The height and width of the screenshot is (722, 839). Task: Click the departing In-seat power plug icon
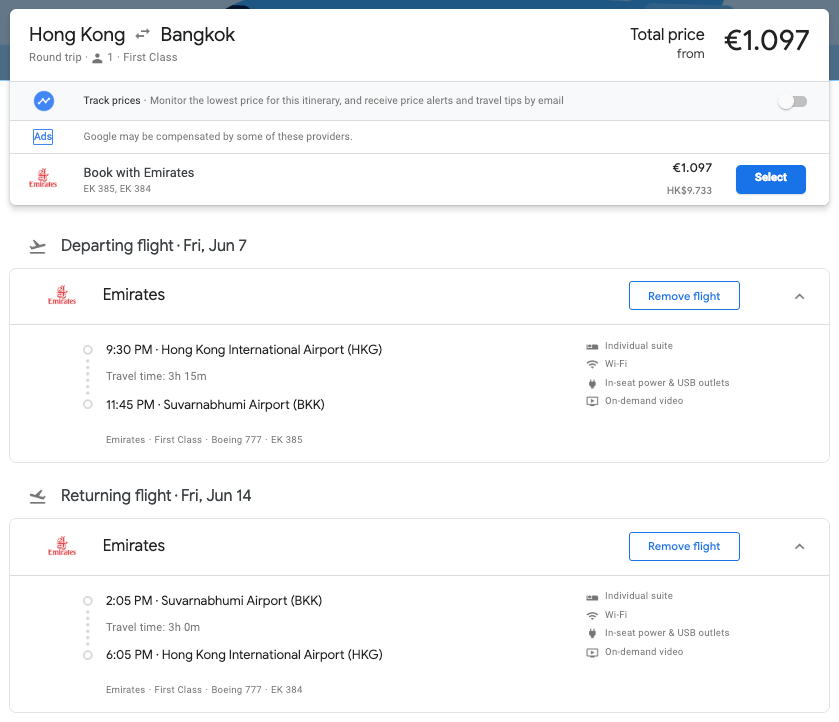click(x=592, y=383)
